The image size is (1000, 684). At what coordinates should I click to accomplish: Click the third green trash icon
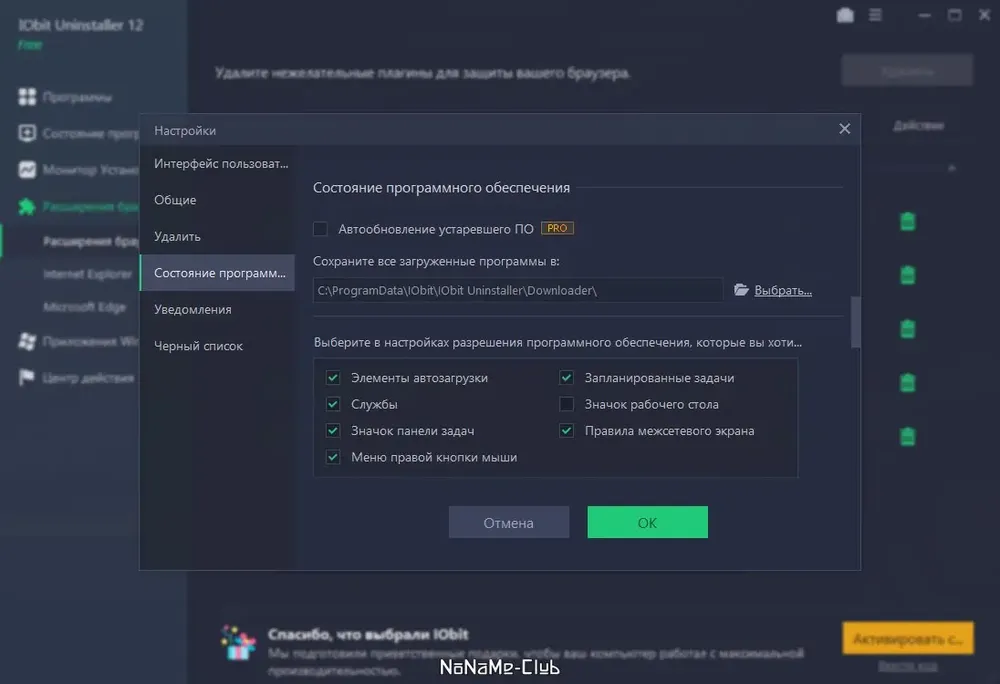[908, 329]
